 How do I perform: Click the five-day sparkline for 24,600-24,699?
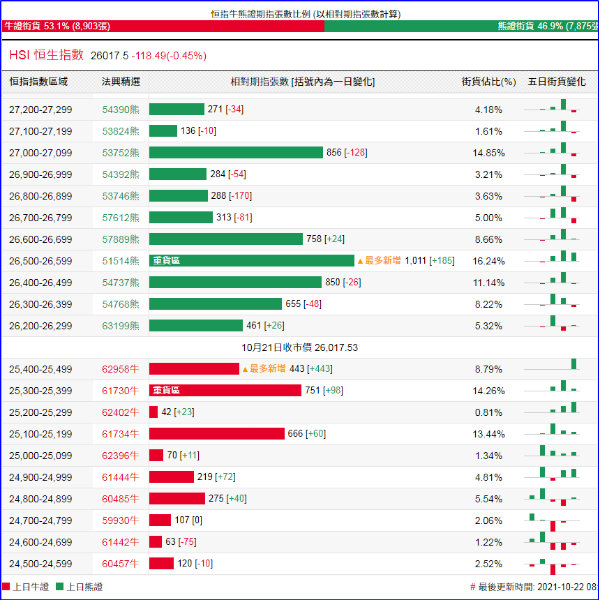point(552,541)
